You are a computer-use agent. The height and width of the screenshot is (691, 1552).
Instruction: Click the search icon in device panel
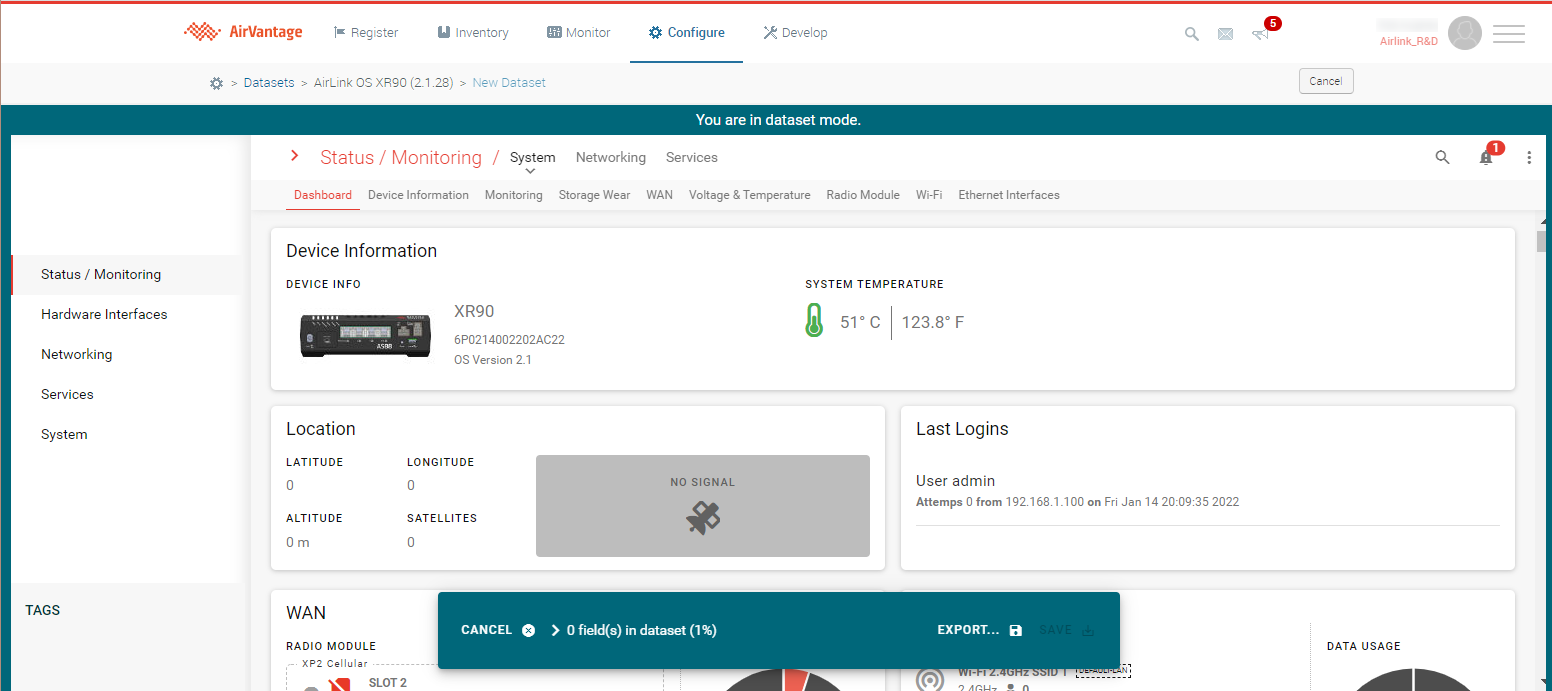[x=1442, y=157]
